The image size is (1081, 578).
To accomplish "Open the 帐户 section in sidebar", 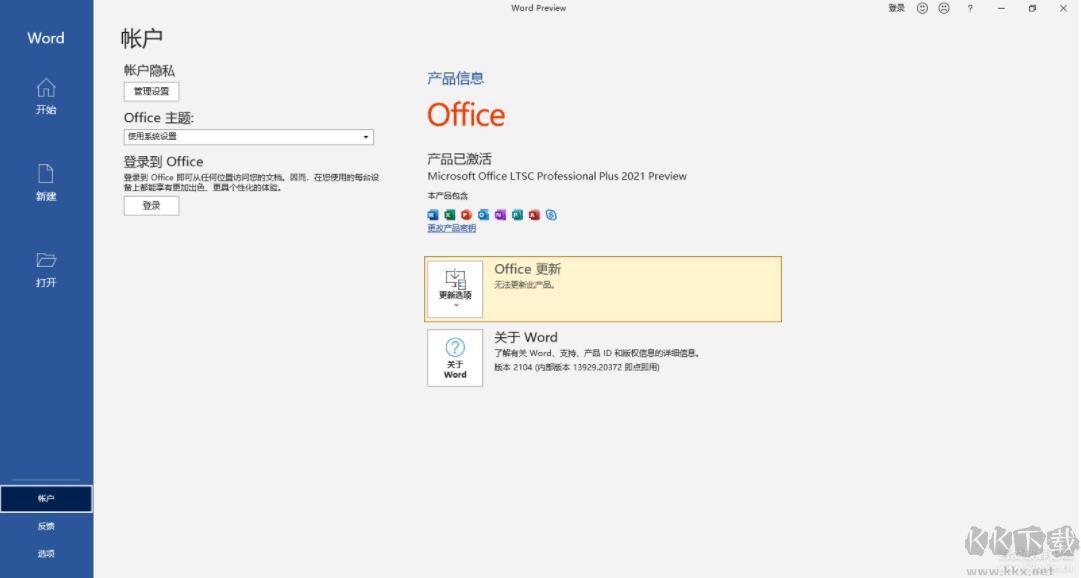I will click(46, 498).
